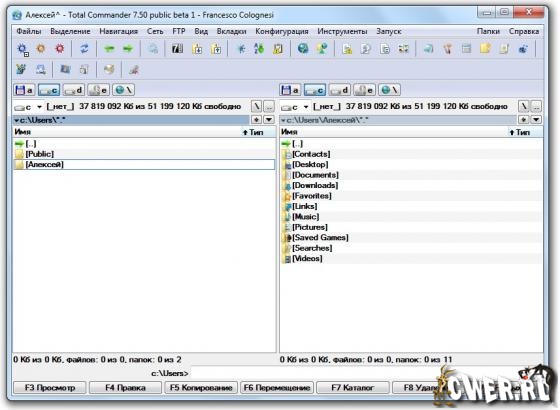This screenshot has height=410, width=560.
Task: Open the Инструменты menu
Action: [x=342, y=31]
